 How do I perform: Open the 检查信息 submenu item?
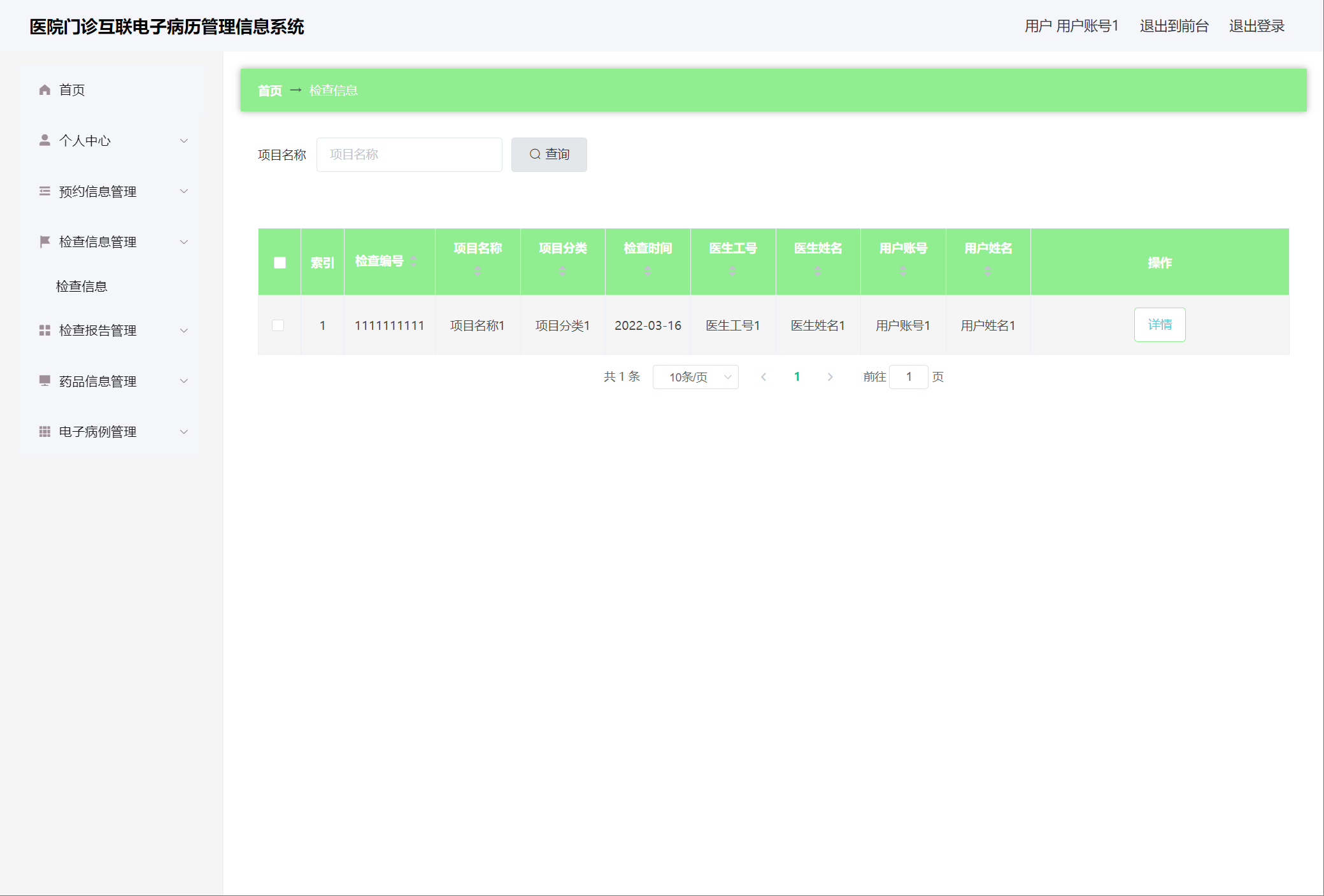[x=82, y=287]
